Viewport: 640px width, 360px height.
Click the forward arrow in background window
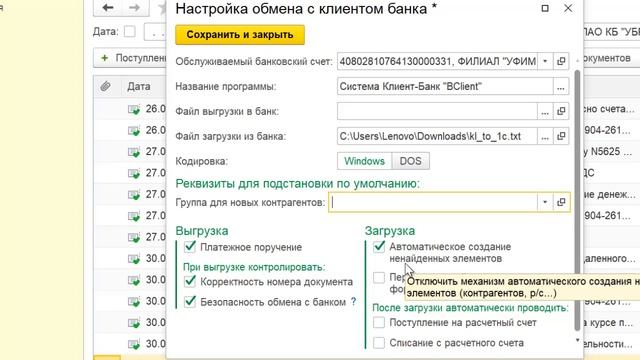(x=135, y=7)
